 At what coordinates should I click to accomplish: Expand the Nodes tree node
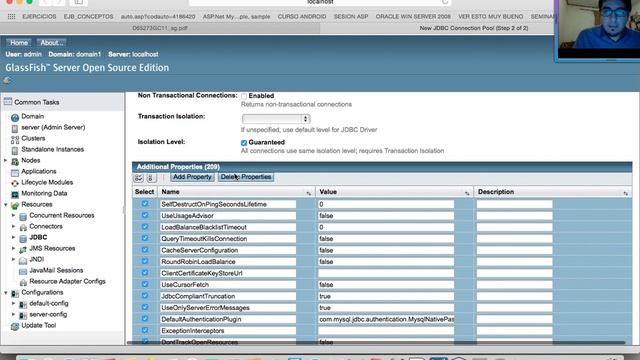point(6,160)
